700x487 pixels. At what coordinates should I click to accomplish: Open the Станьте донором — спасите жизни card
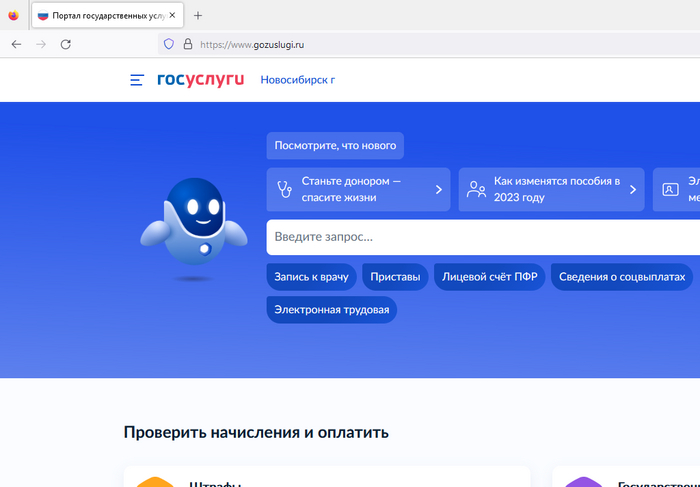(x=358, y=189)
